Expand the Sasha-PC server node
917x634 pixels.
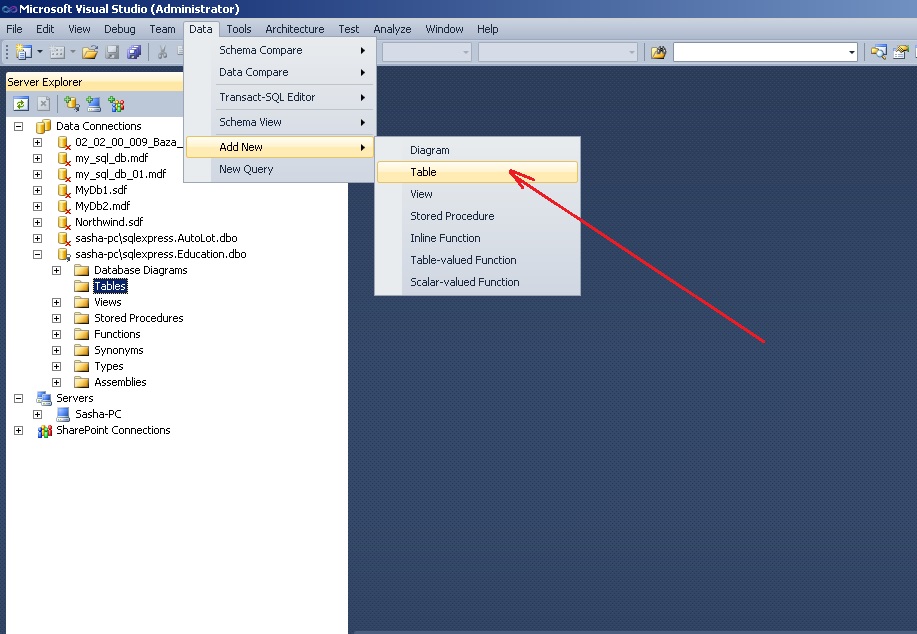(x=37, y=414)
